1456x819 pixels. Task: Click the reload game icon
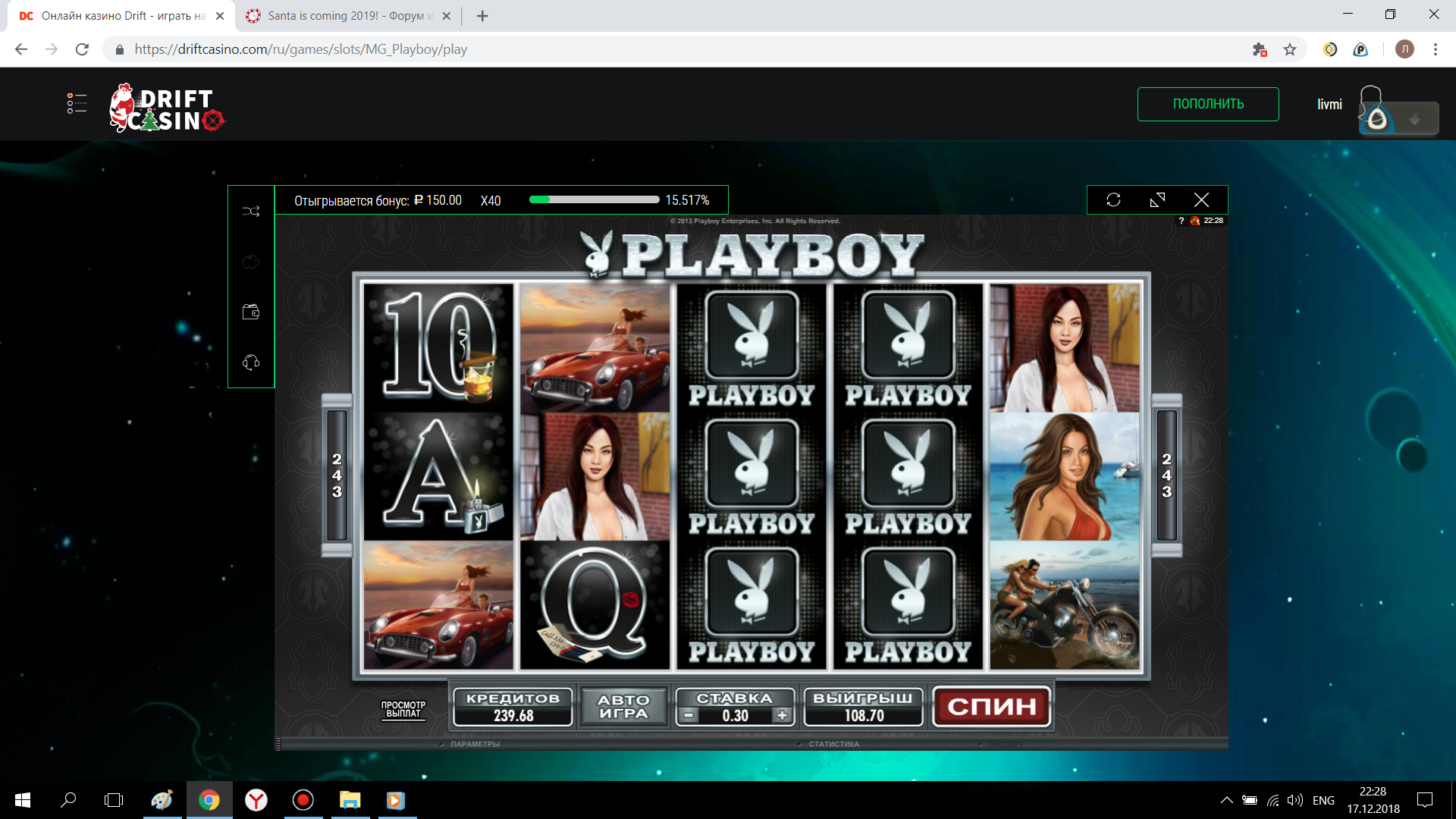click(x=1113, y=199)
